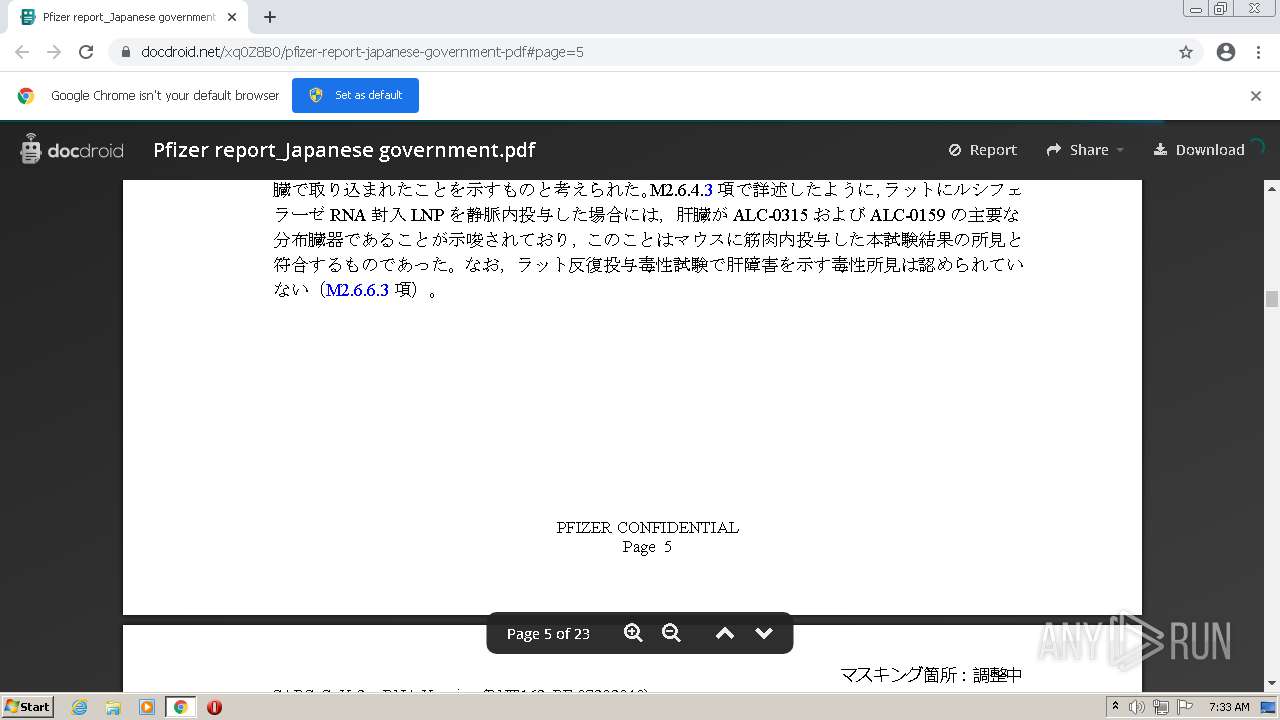This screenshot has height=720, width=1280.
Task: Select the Pfizer report tab
Action: coord(128,17)
